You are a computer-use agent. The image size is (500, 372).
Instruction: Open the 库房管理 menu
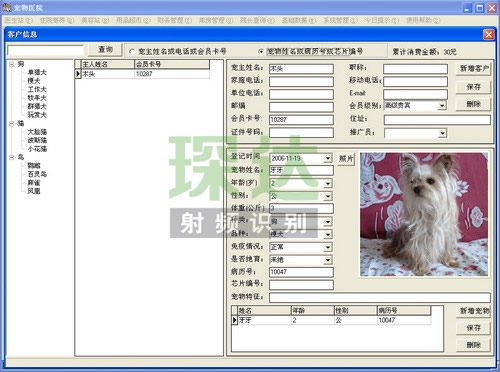coord(216,20)
